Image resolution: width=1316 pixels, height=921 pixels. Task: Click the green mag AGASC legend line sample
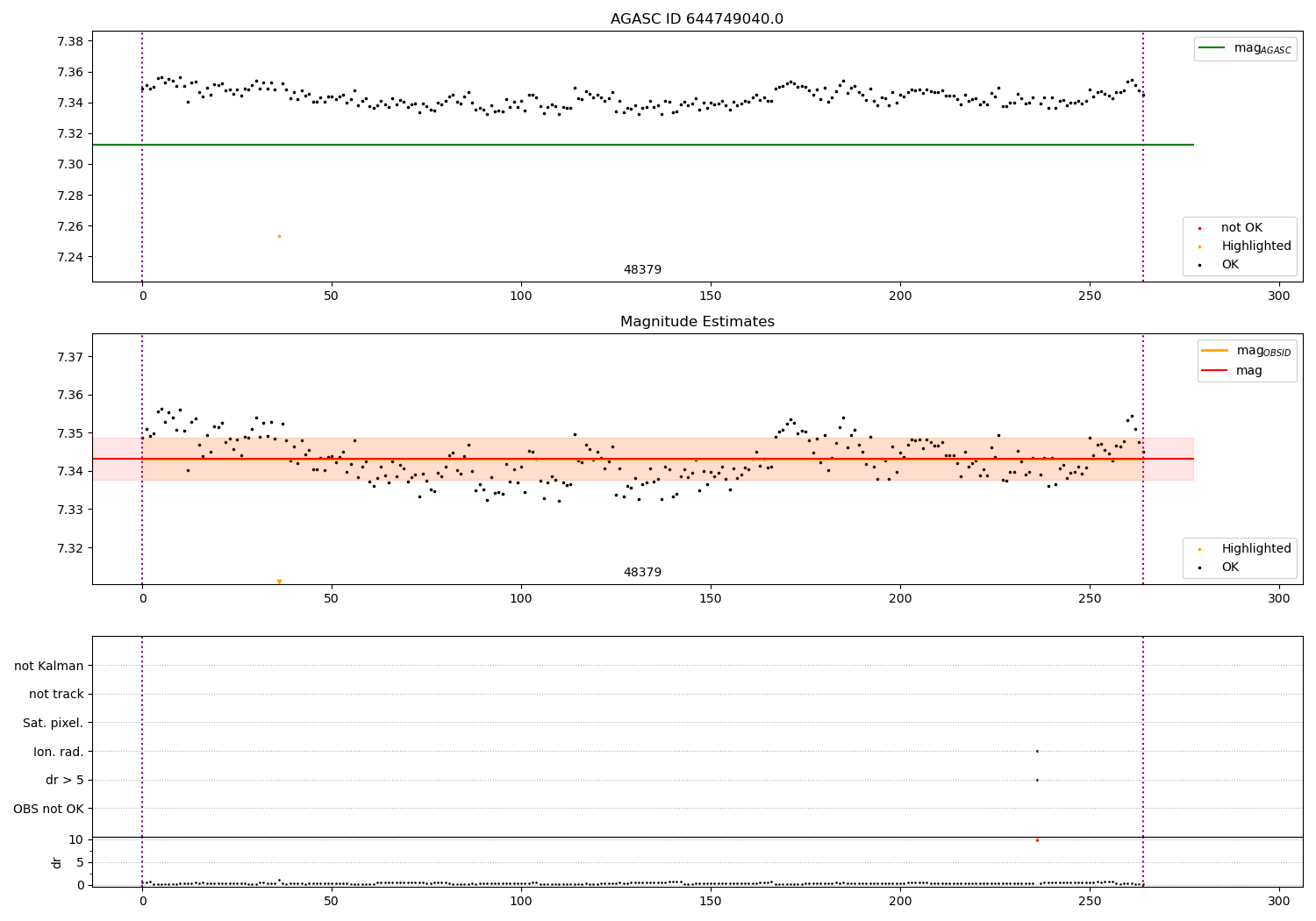[1212, 48]
